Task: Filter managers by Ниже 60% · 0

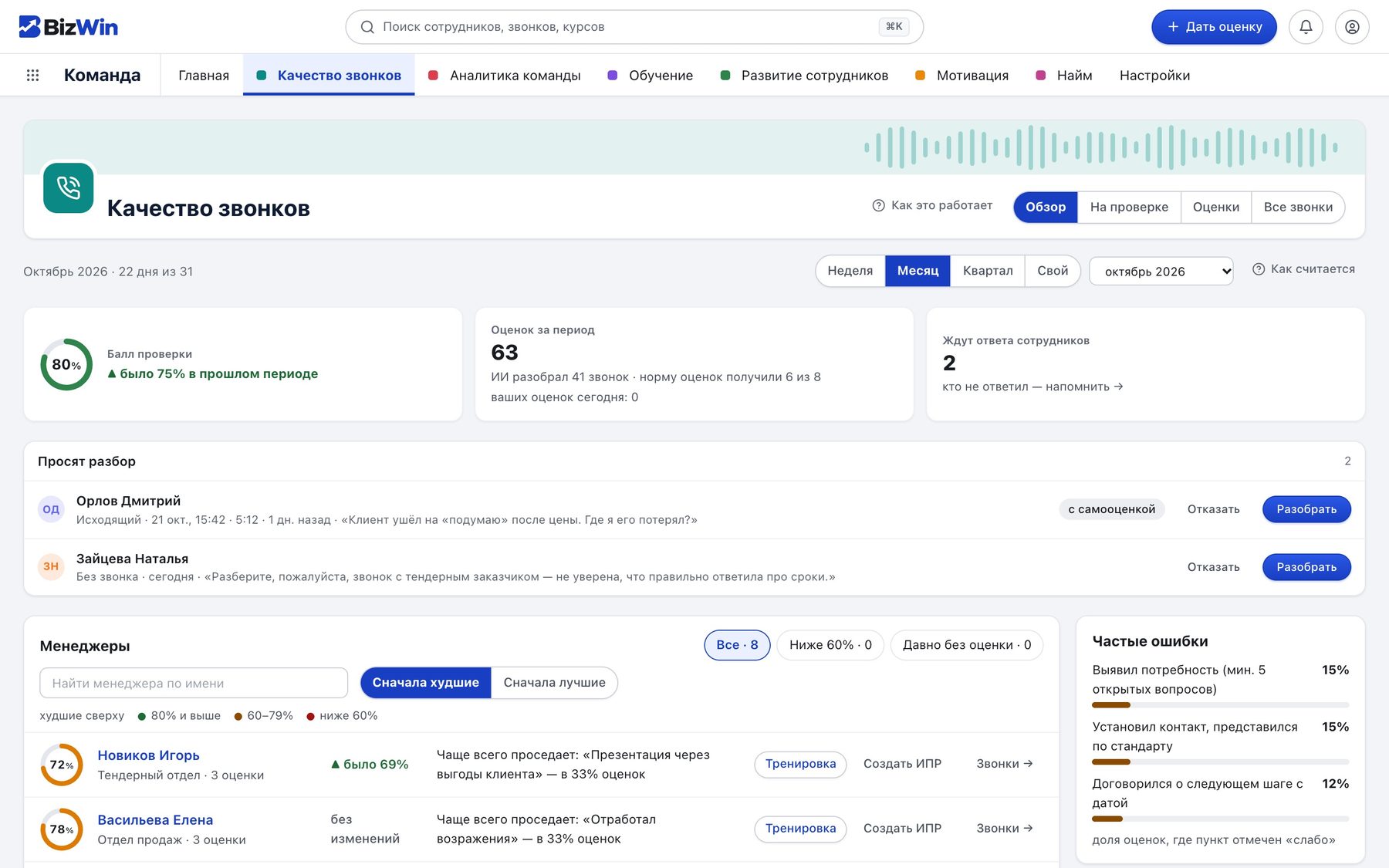Action: (830, 645)
